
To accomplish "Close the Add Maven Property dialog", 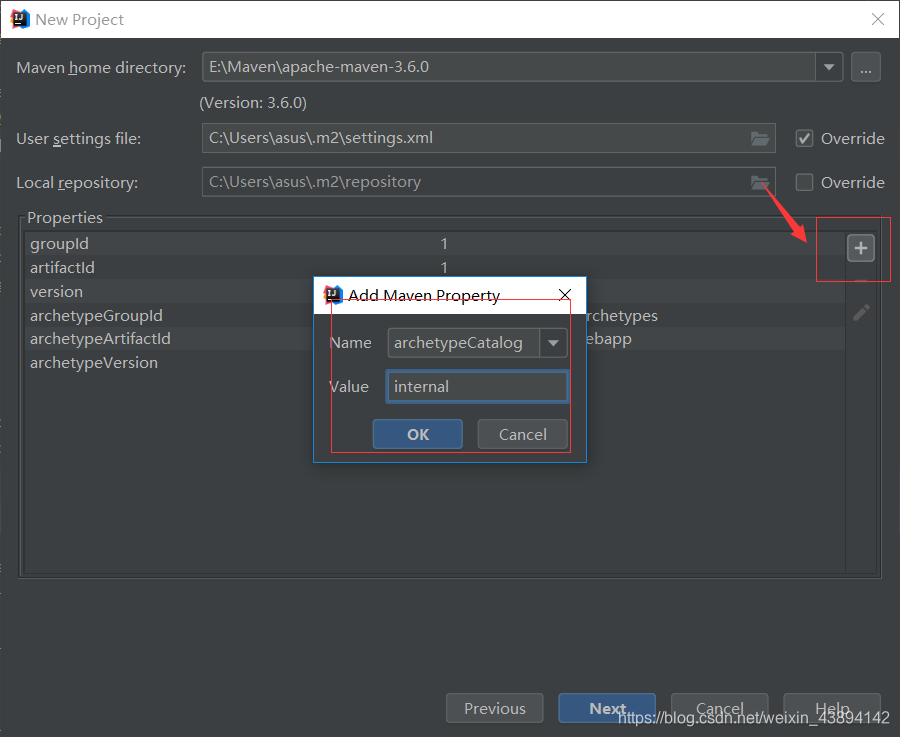I will [x=565, y=295].
